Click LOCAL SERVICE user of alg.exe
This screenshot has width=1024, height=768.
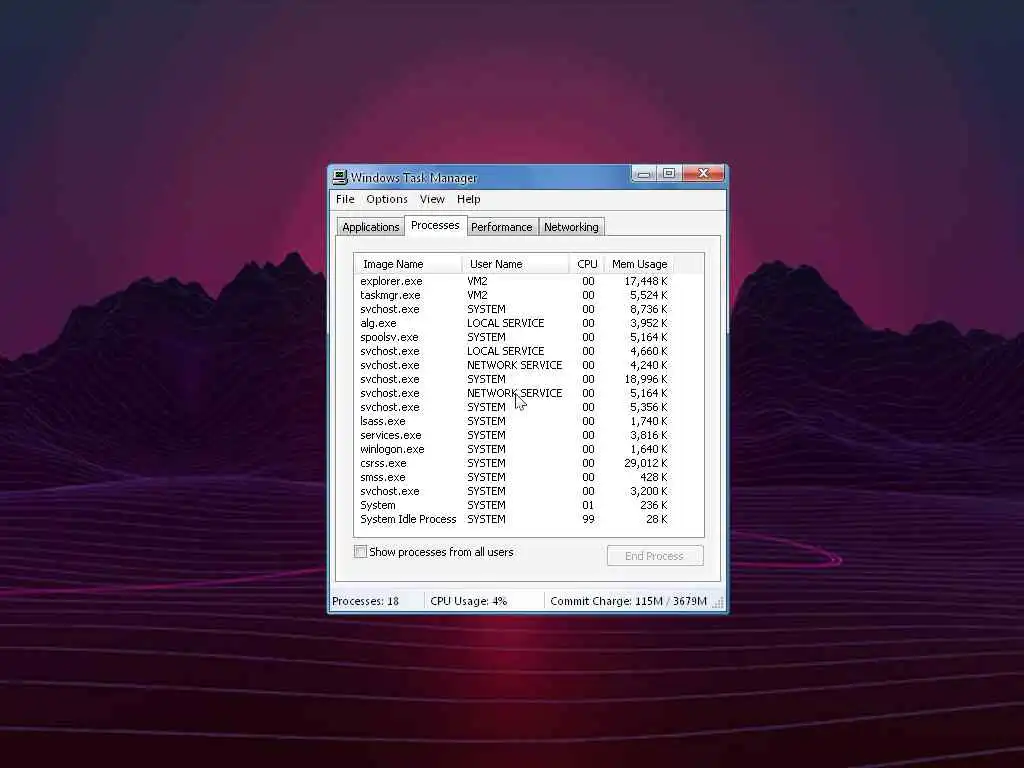505,323
